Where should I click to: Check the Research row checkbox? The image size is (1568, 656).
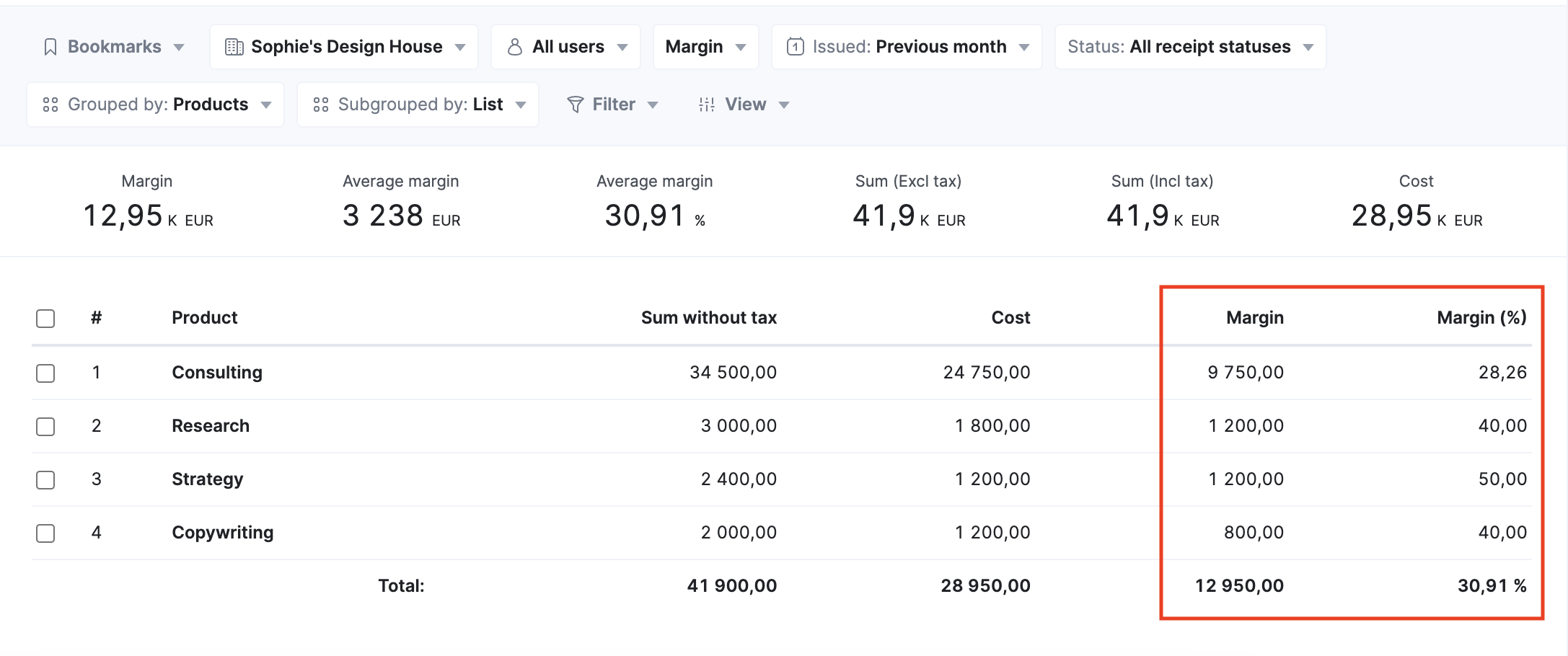(45, 426)
